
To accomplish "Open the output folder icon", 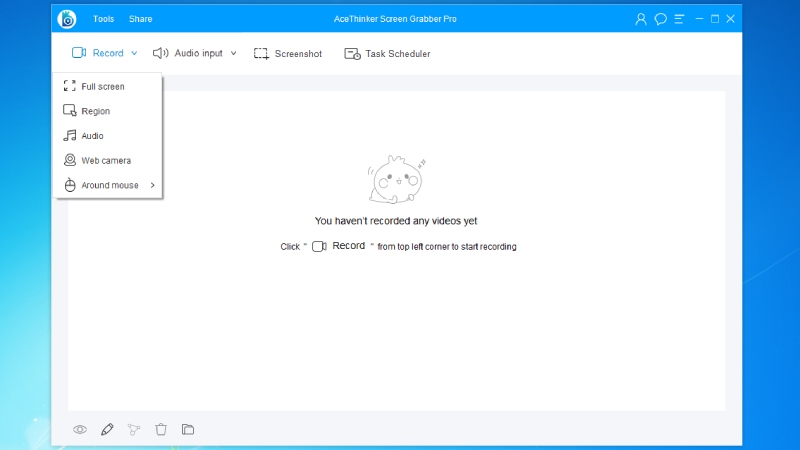I will [x=188, y=430].
